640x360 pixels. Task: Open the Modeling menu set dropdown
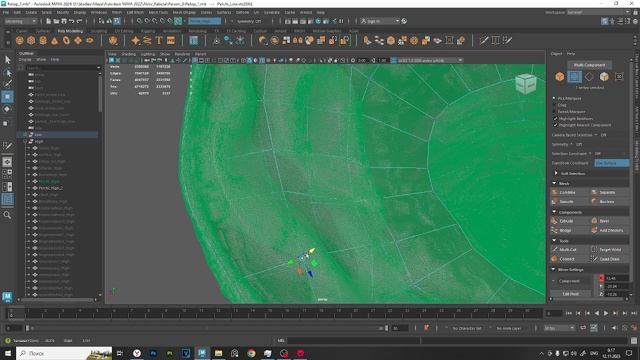tap(20, 21)
